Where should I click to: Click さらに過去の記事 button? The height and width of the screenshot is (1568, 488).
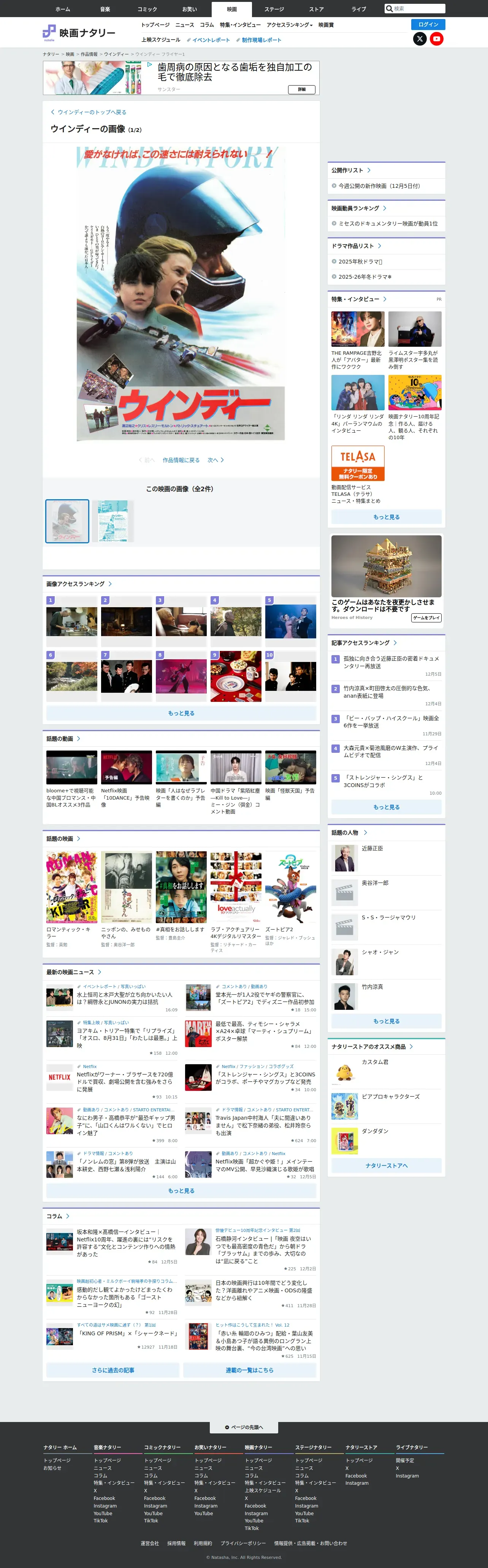[113, 1370]
